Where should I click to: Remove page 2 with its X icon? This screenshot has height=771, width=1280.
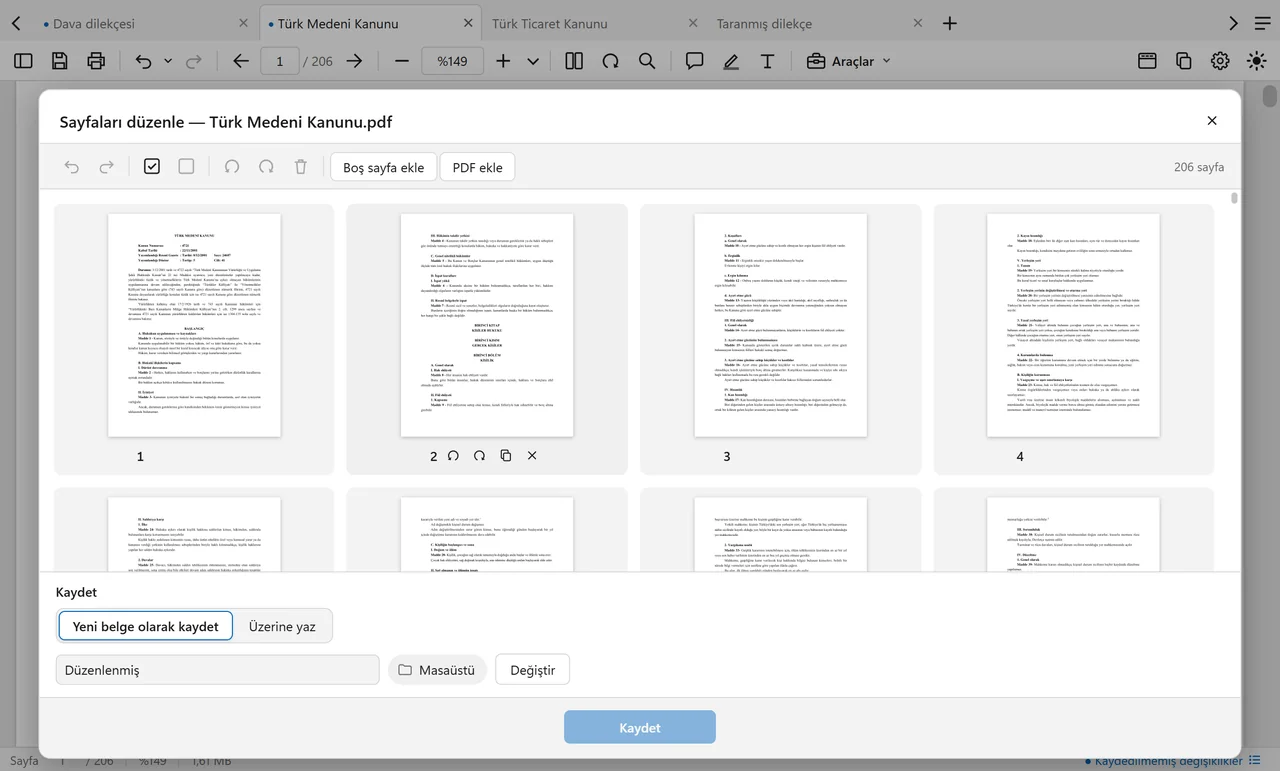[x=531, y=456]
